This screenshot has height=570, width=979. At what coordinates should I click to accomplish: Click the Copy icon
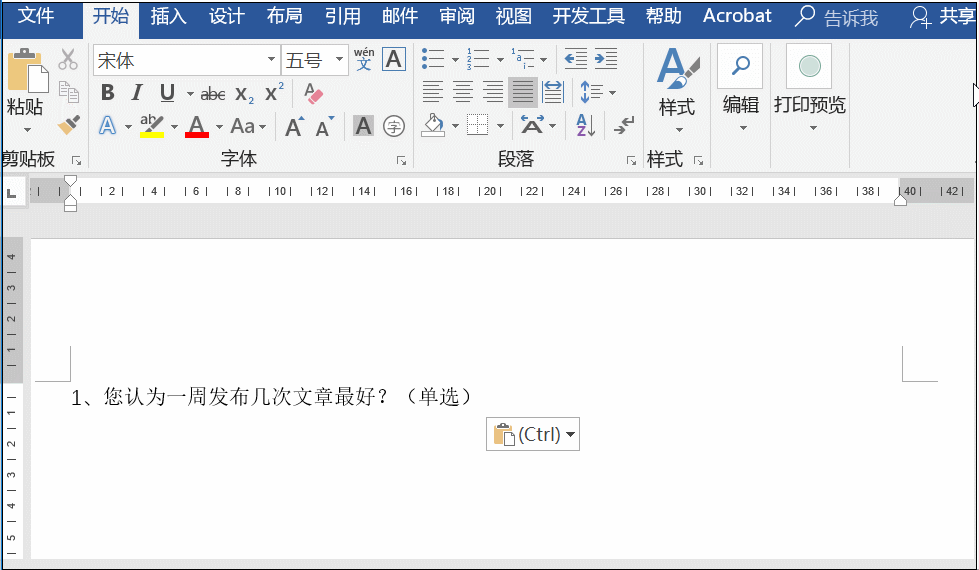pos(68,92)
